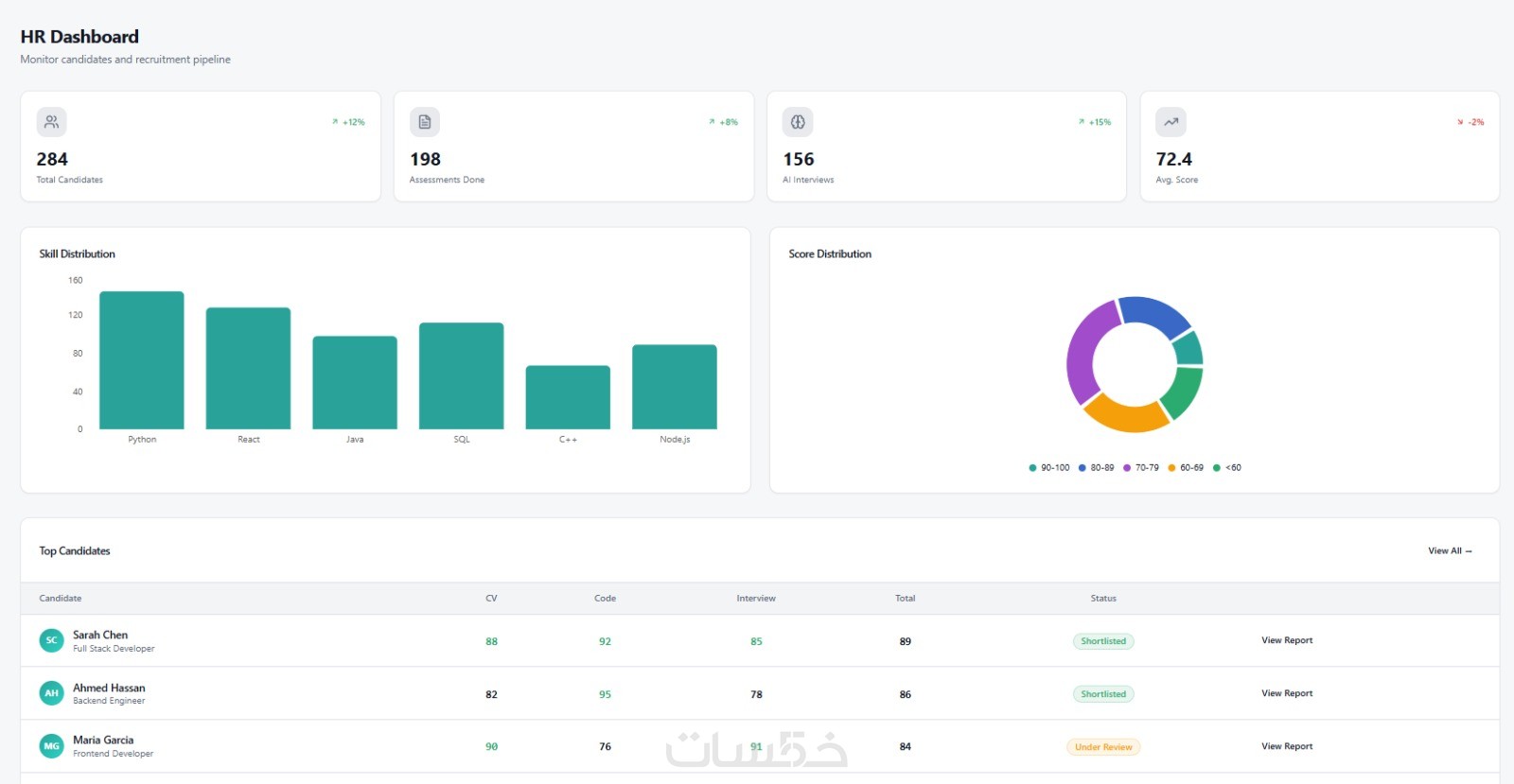Click the Avg. Score trending icon
The height and width of the screenshot is (784, 1514).
click(1171, 122)
